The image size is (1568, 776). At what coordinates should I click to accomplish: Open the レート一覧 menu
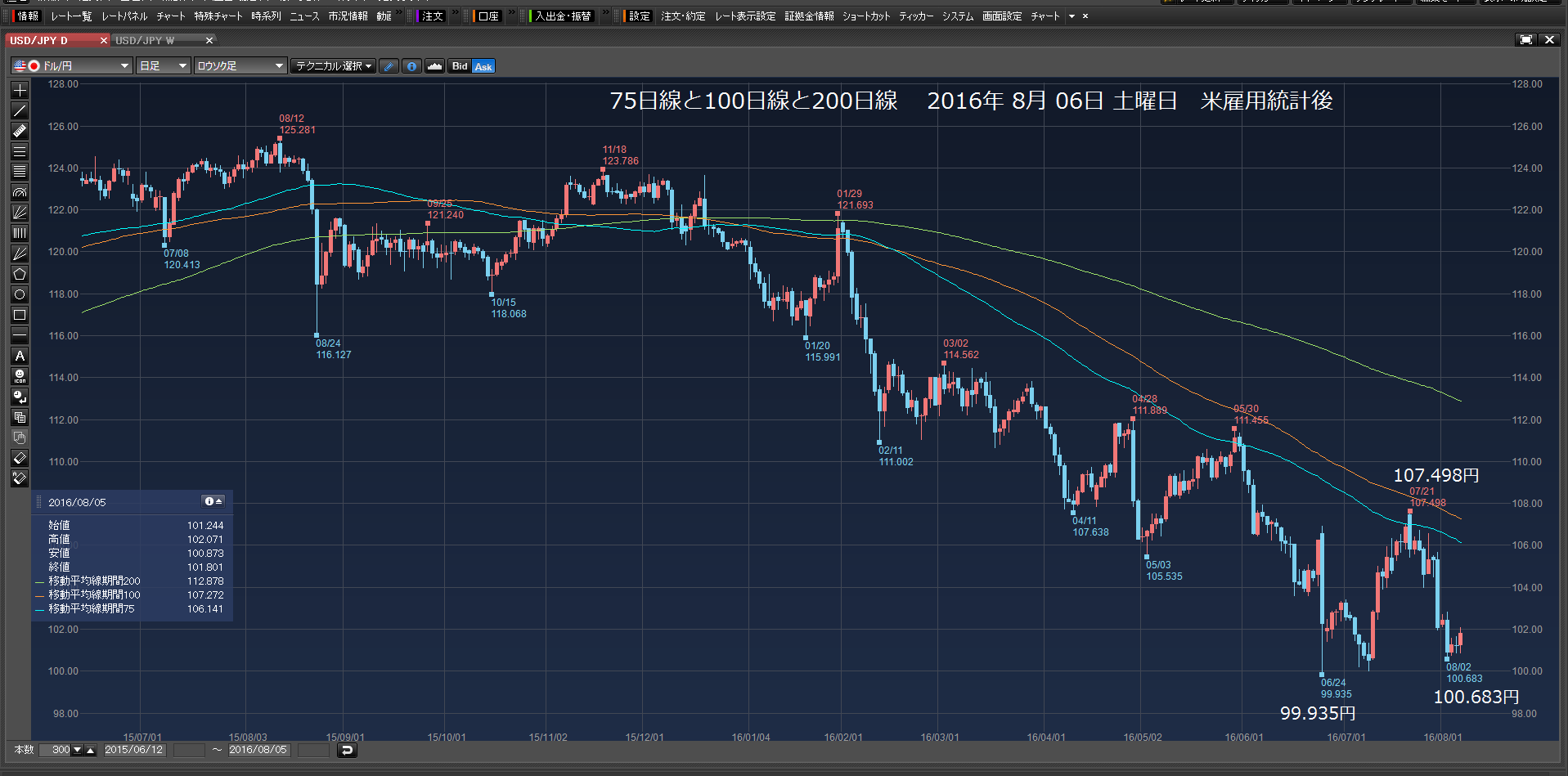[x=71, y=16]
